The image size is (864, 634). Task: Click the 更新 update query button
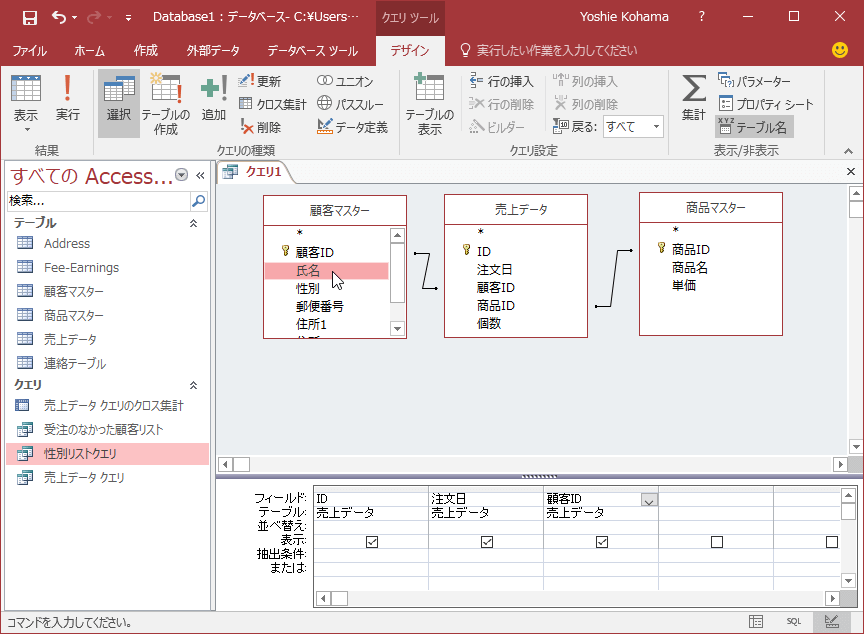(260, 82)
